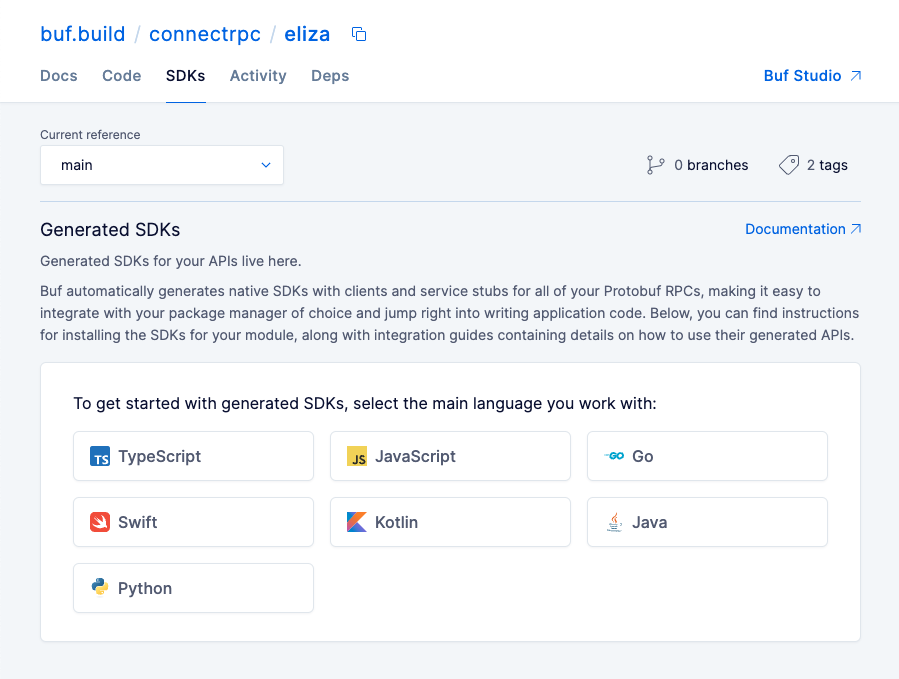Screen dimensions: 899x679
Task: Go to buf.build breadcrumb link
Action: point(83,34)
